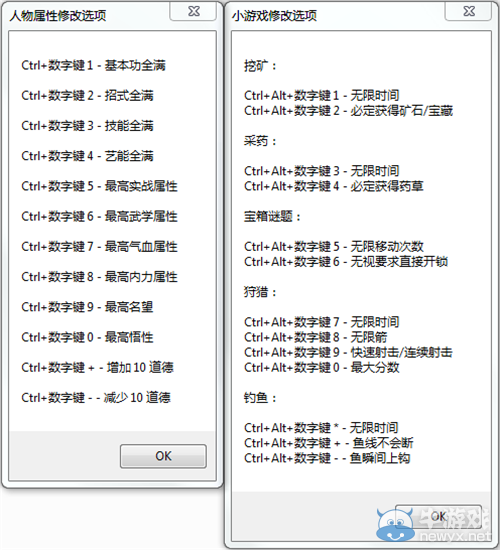The width and height of the screenshot is (500, 550).
Task: Click the line 最高实战属性
Action: click(99, 186)
